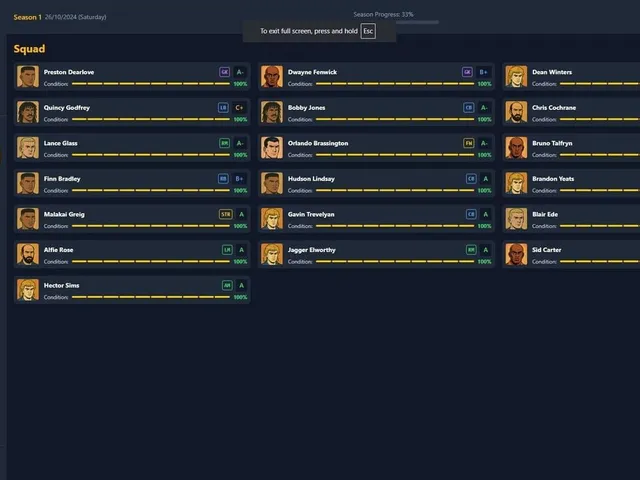The height and width of the screenshot is (480, 640).
Task: Open Bobby Jones player portrait
Action: pyautogui.click(x=272, y=112)
